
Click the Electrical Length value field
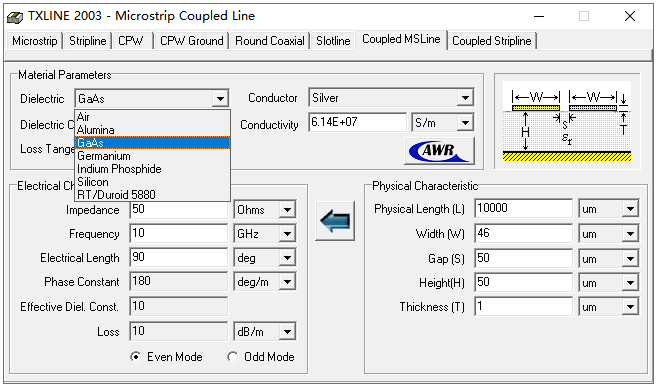pos(178,257)
